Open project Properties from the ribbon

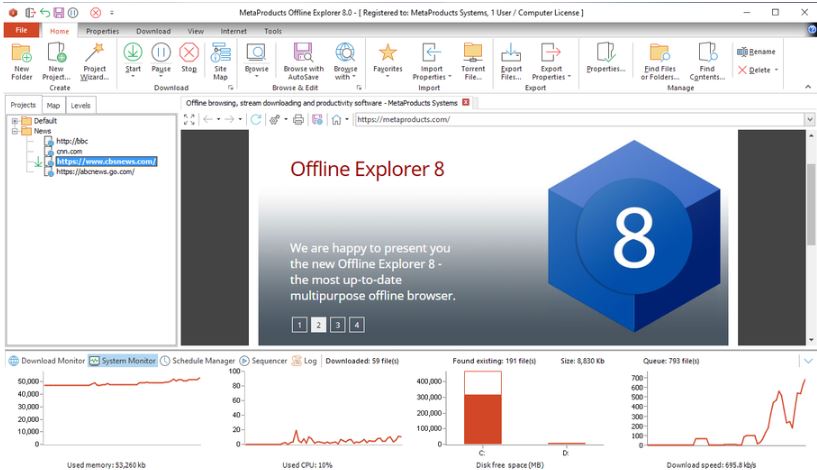coord(605,58)
